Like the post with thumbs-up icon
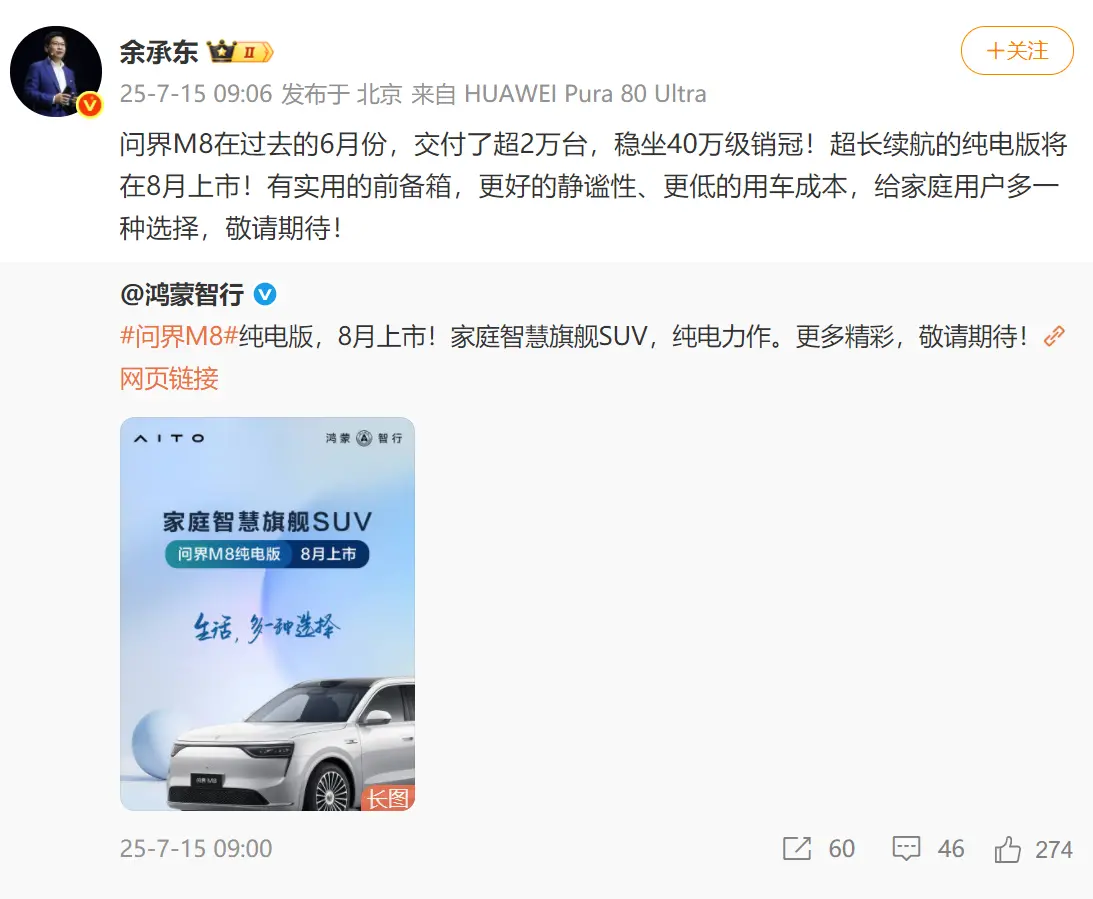The width and height of the screenshot is (1093, 899). (1007, 849)
